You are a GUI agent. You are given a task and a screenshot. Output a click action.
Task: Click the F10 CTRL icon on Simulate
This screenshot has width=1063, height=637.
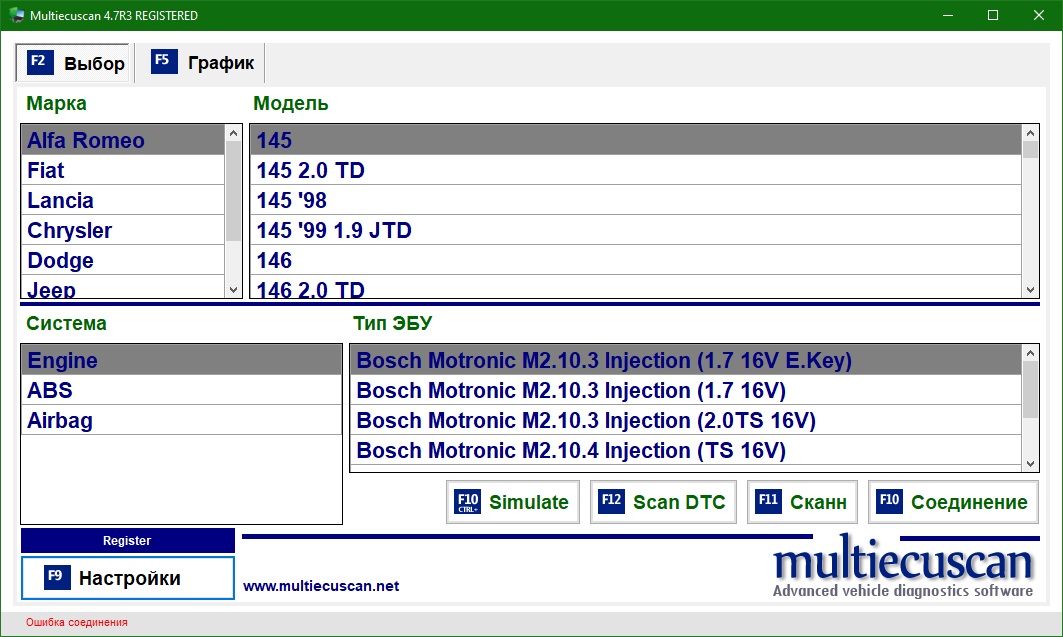[x=467, y=501]
